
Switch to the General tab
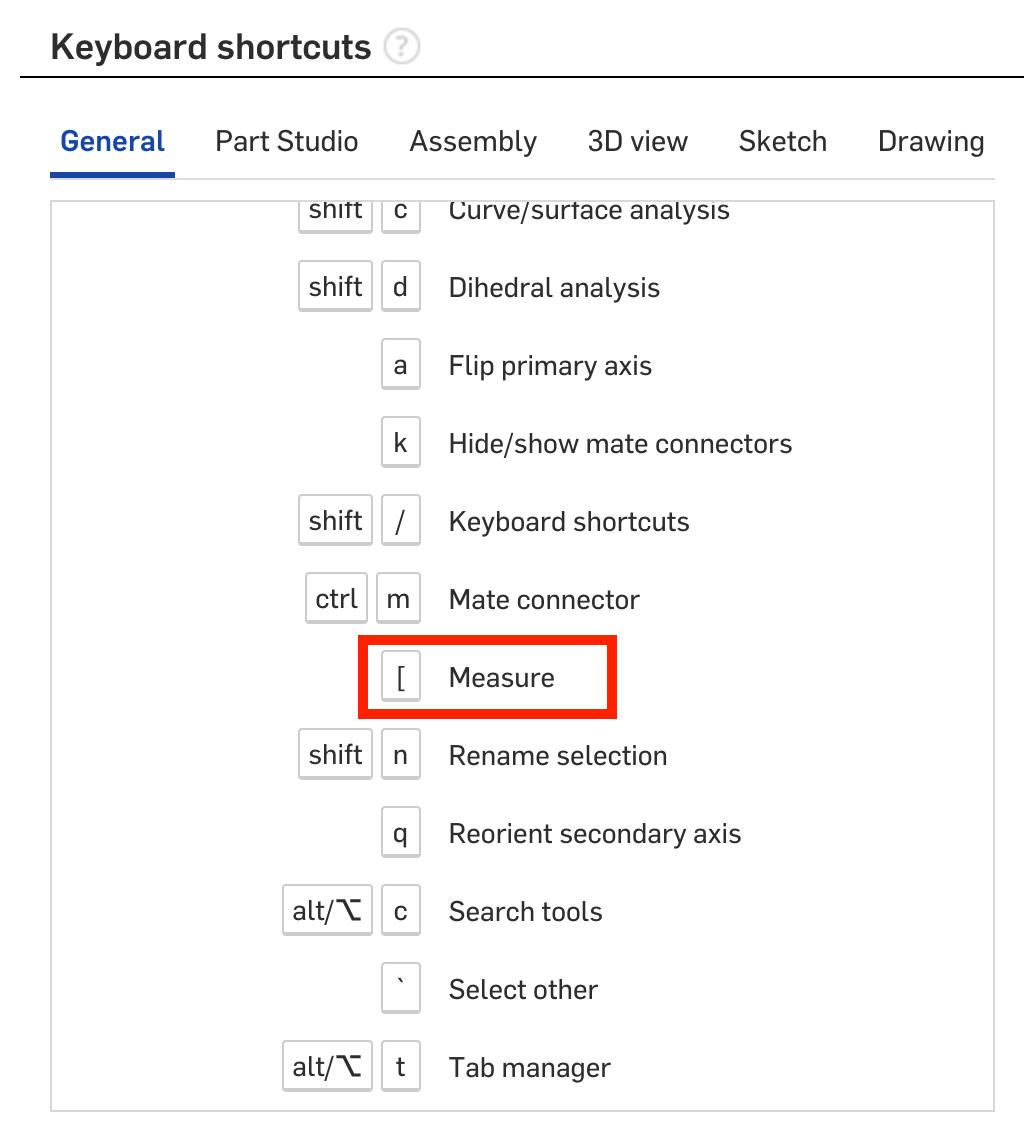point(112,142)
